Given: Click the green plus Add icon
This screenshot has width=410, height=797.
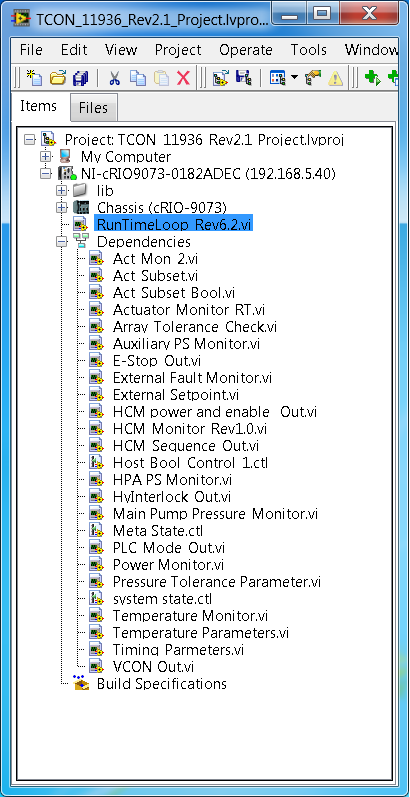Looking at the screenshot, I should click(372, 78).
